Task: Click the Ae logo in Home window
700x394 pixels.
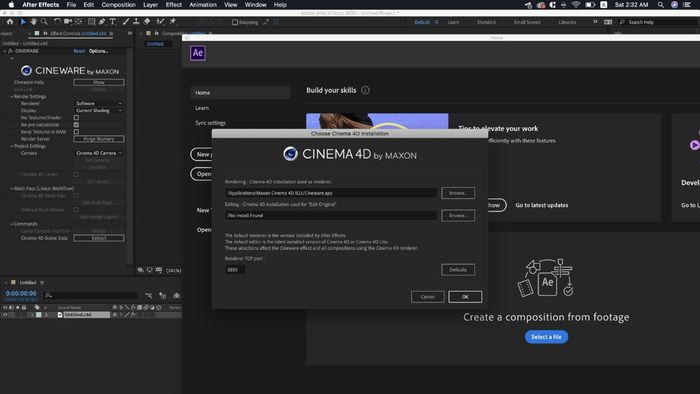Action: pyautogui.click(x=198, y=53)
